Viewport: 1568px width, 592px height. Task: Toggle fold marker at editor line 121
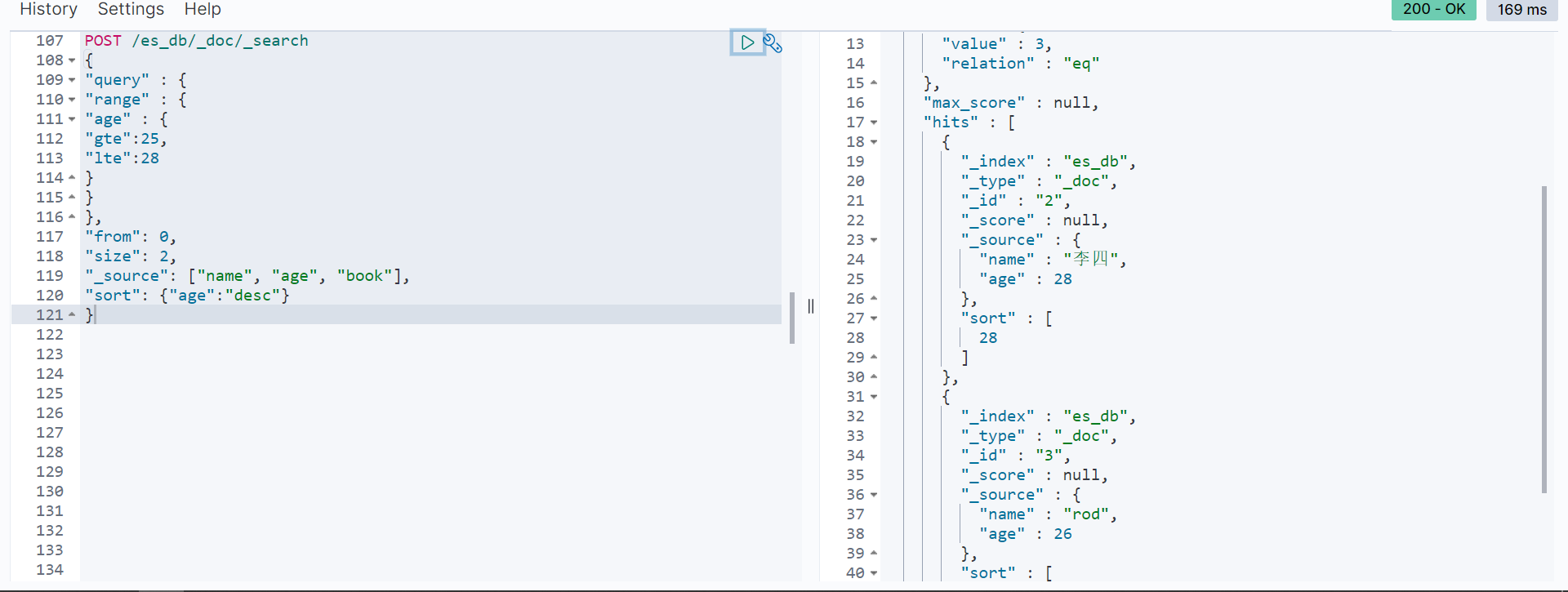[72, 314]
